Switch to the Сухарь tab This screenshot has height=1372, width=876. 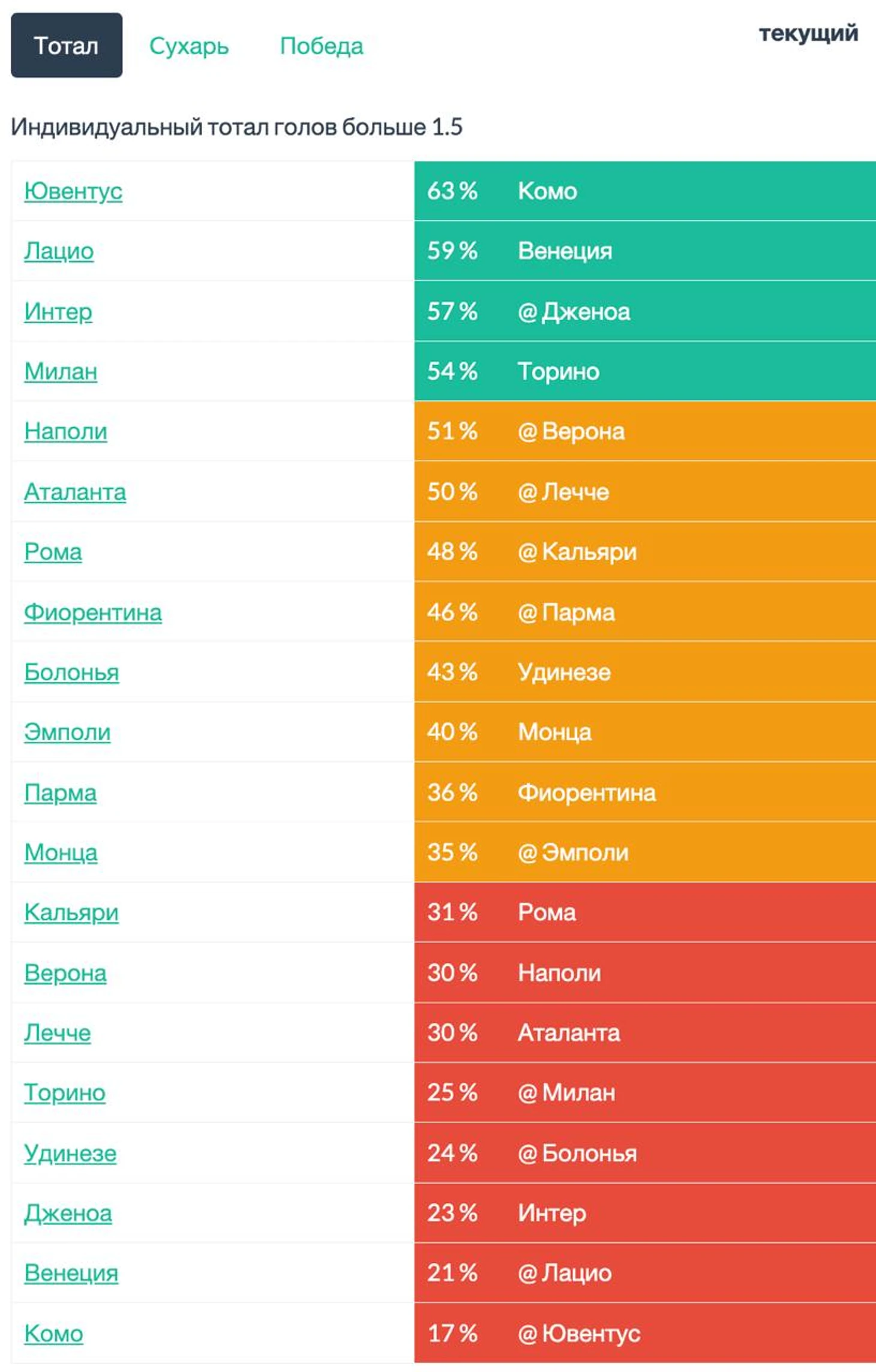[x=189, y=46]
